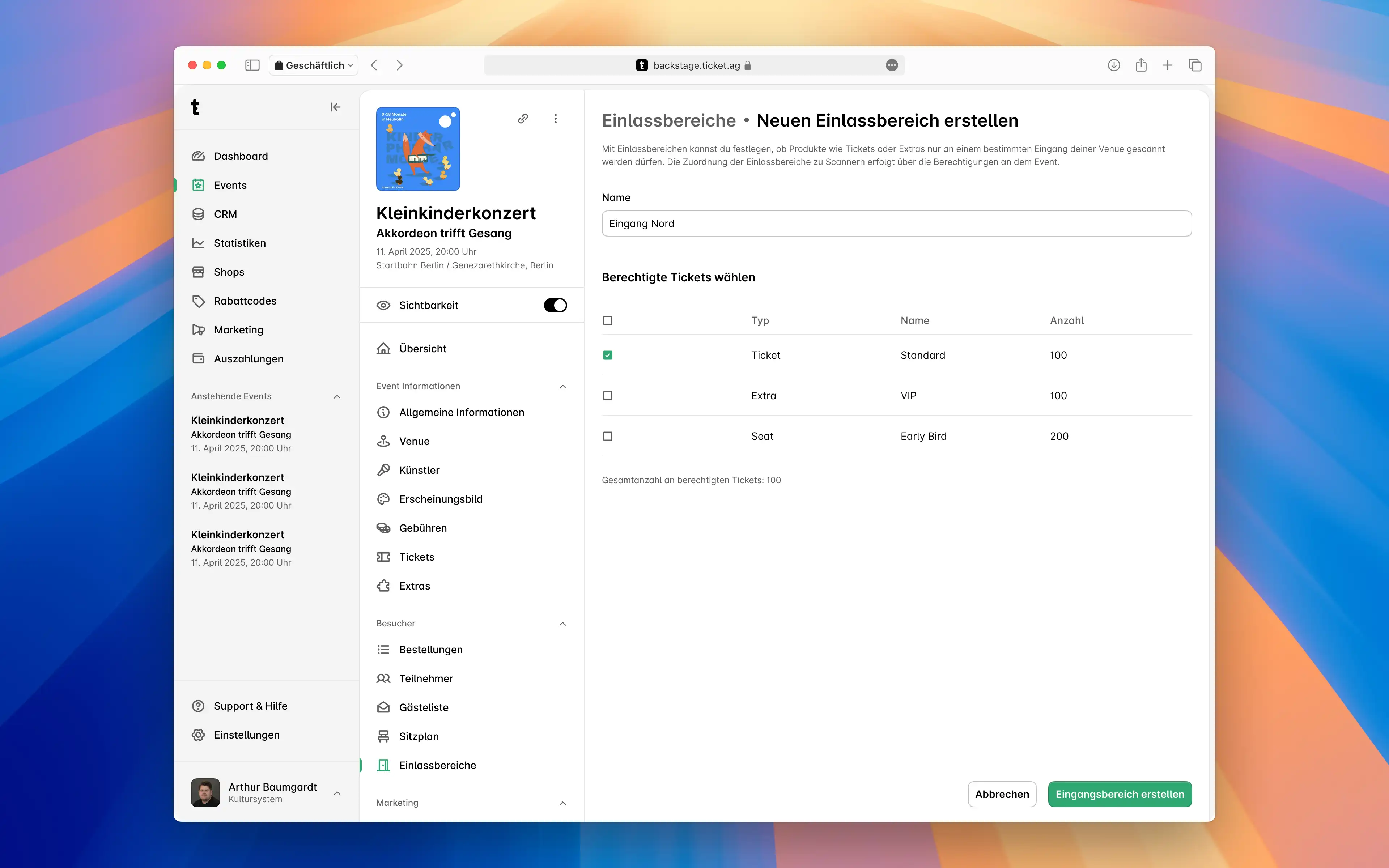The height and width of the screenshot is (868, 1389).
Task: Click the Safari share icon
Action: (x=1140, y=65)
